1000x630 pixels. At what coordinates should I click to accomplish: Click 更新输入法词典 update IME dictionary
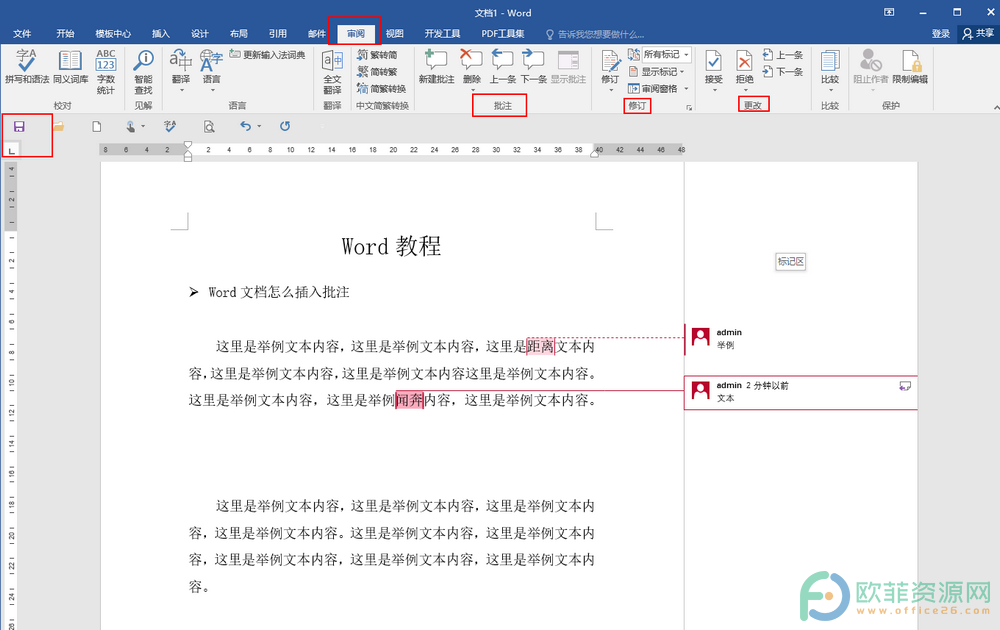point(267,55)
